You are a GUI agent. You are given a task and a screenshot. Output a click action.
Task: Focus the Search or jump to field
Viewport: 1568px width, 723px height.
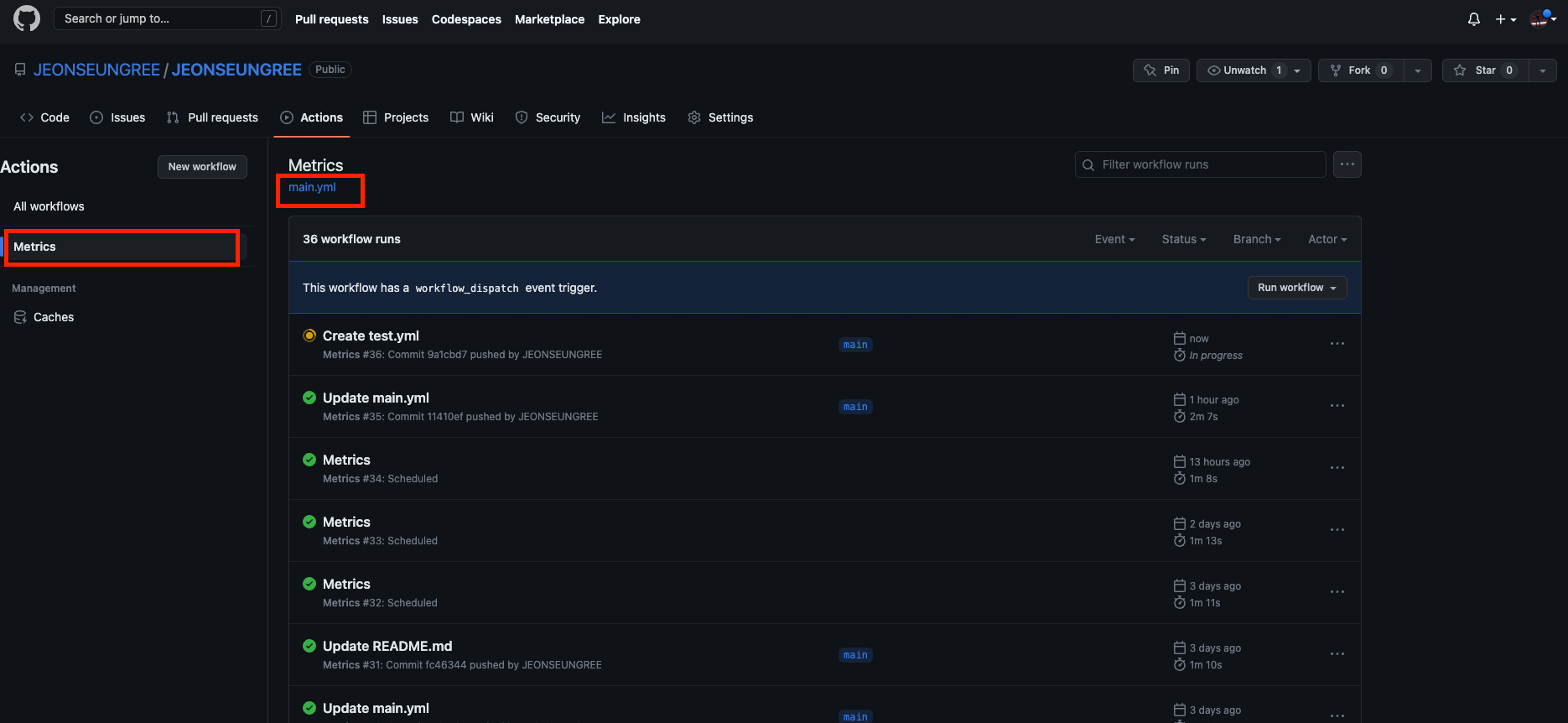click(x=167, y=18)
